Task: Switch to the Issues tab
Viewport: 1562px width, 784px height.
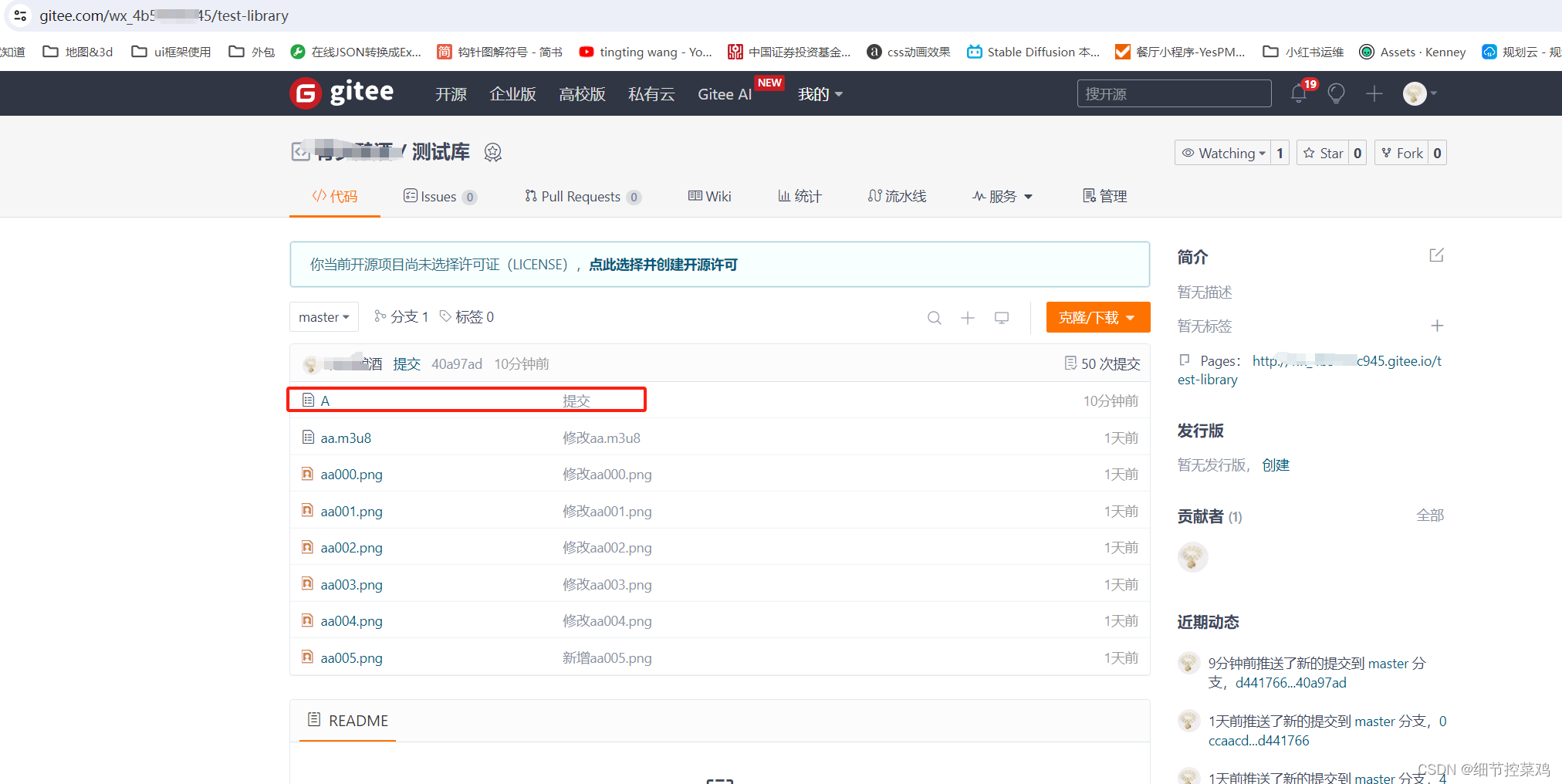Action: (x=439, y=196)
